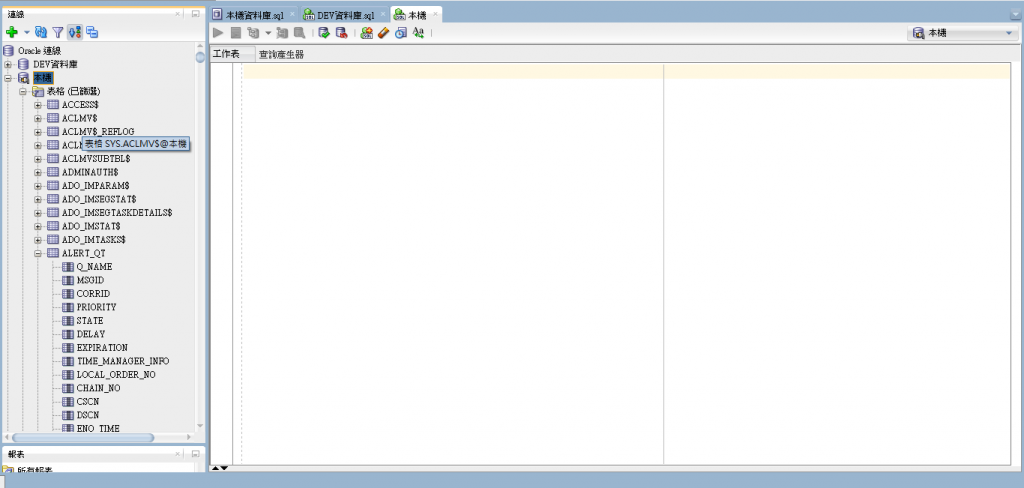
Task: Select the ADO_IMPARAM$ table
Action: click(95, 186)
